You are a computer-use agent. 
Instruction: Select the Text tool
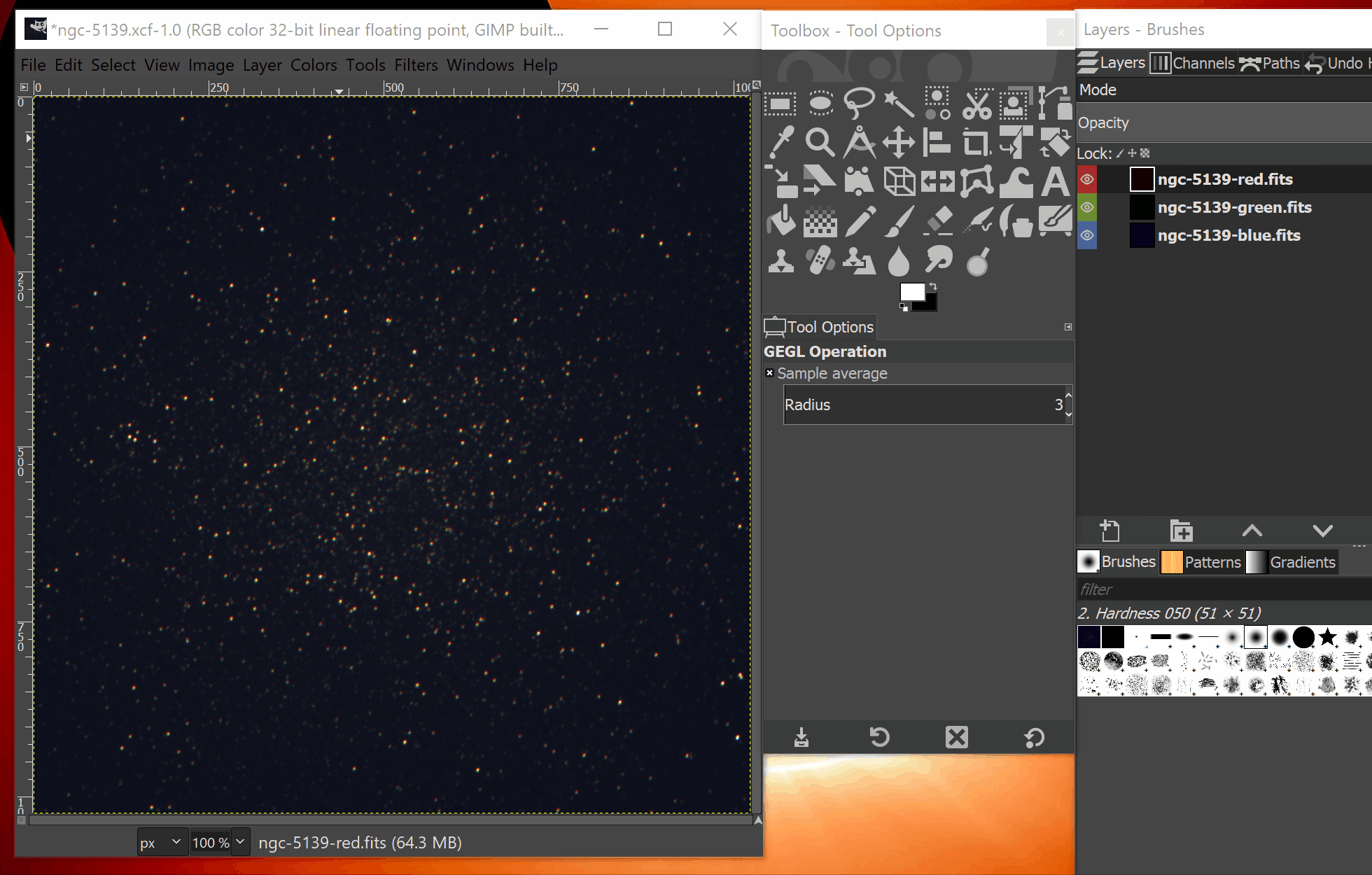[1055, 182]
